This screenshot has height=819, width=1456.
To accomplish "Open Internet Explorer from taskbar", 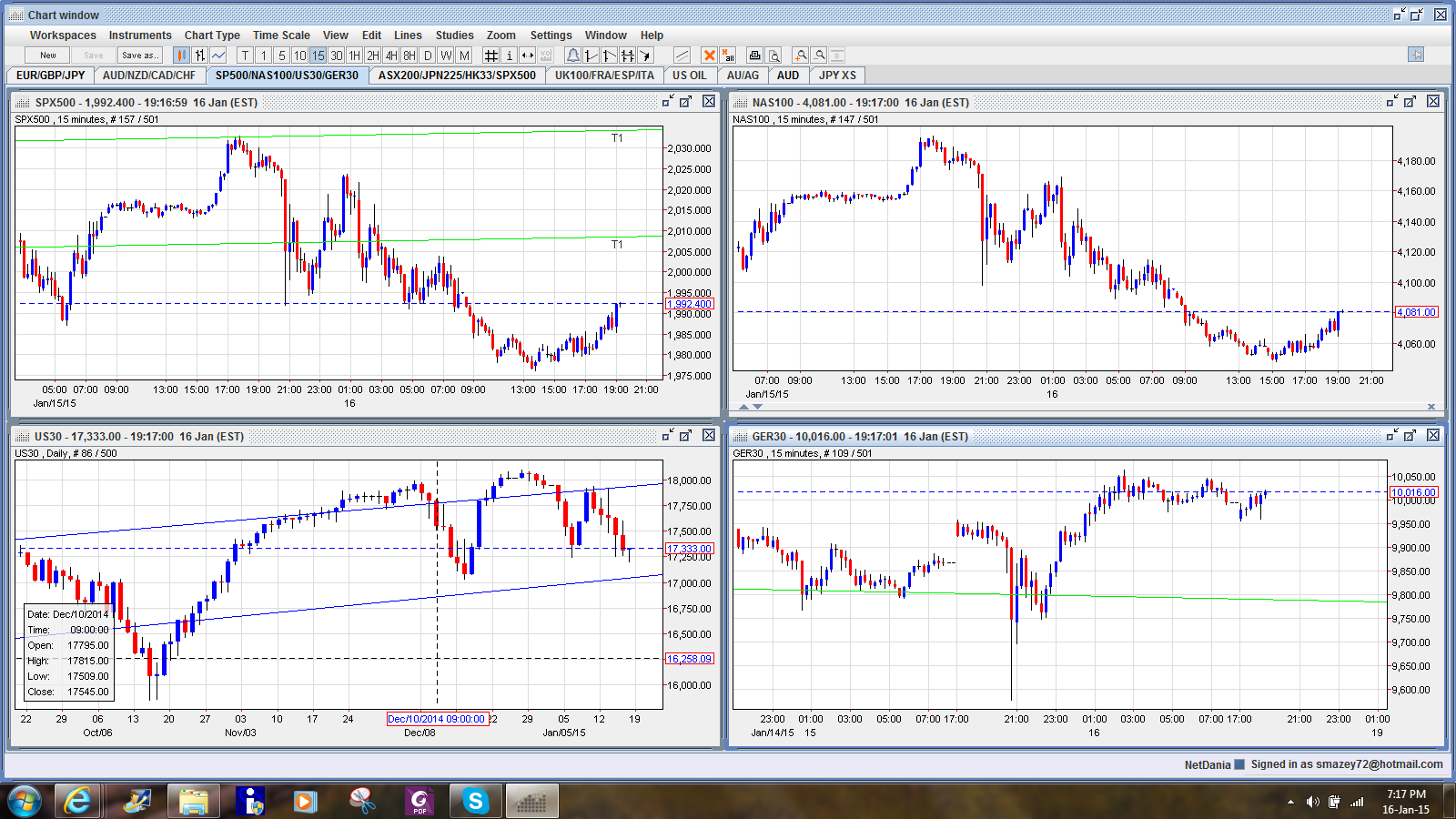I will click(x=79, y=801).
